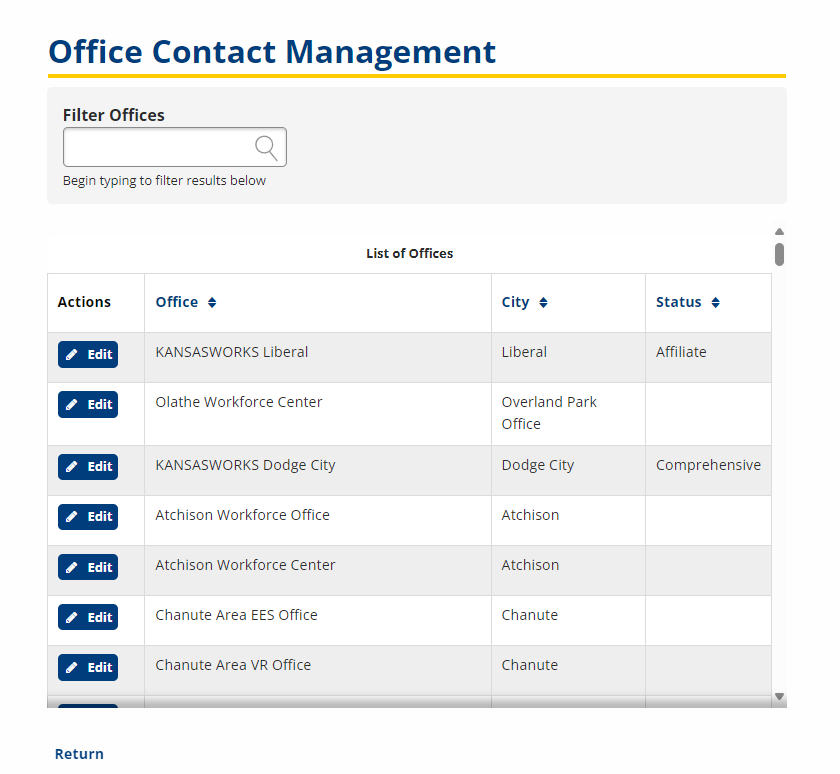Click the scrollbar up arrow
The width and height of the screenshot is (840, 774).
tap(779, 232)
